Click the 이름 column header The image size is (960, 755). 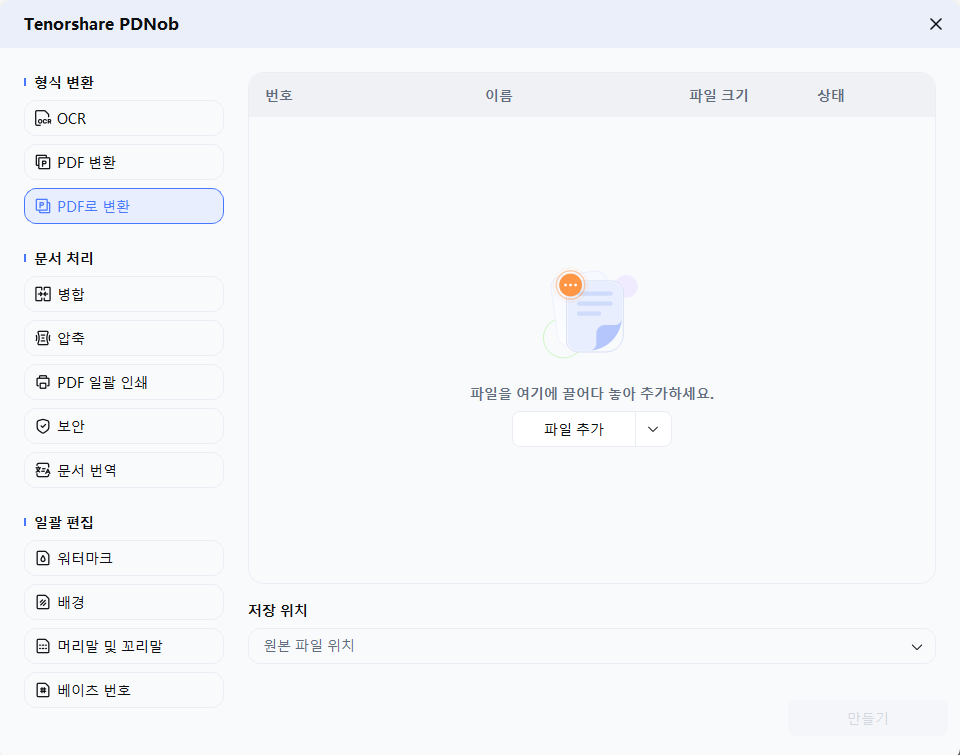(499, 96)
